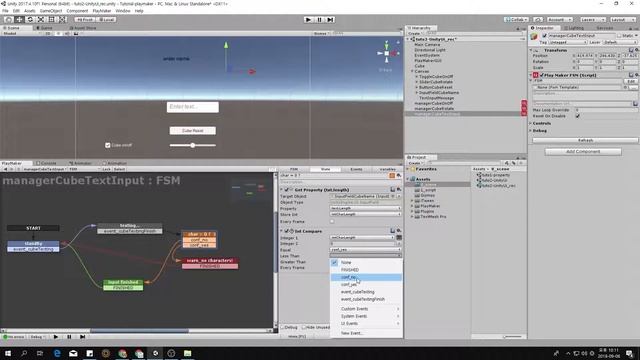Choose conf_no from the event dropdown

tap(366, 277)
